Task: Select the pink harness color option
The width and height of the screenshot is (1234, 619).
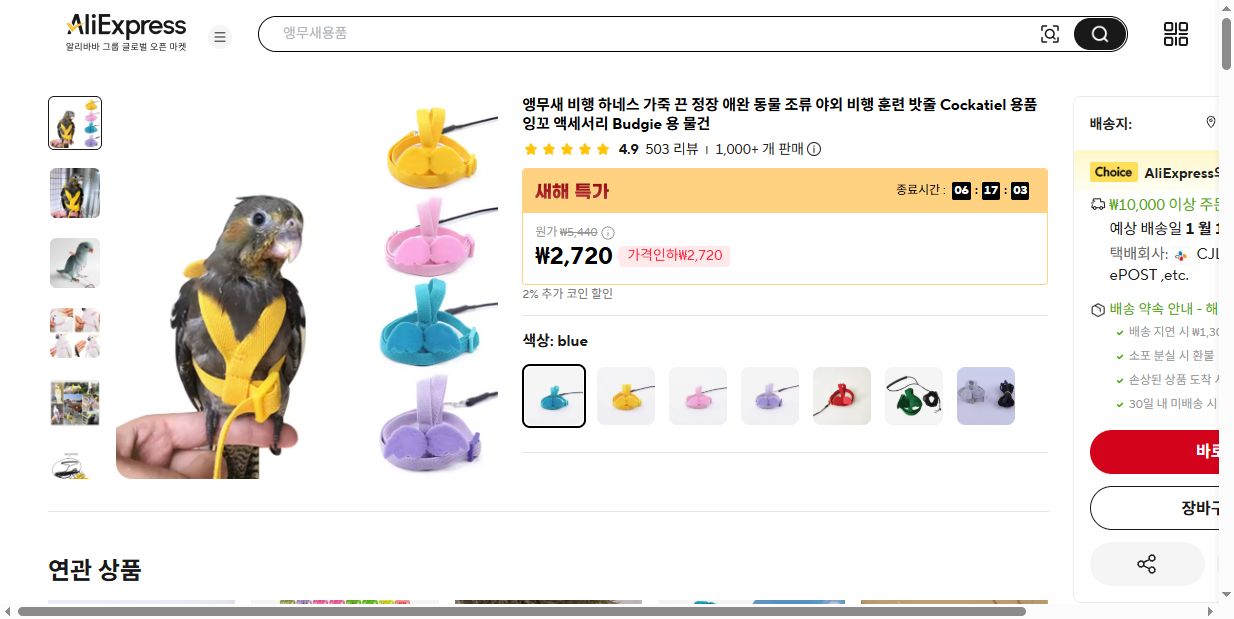Action: tap(698, 396)
